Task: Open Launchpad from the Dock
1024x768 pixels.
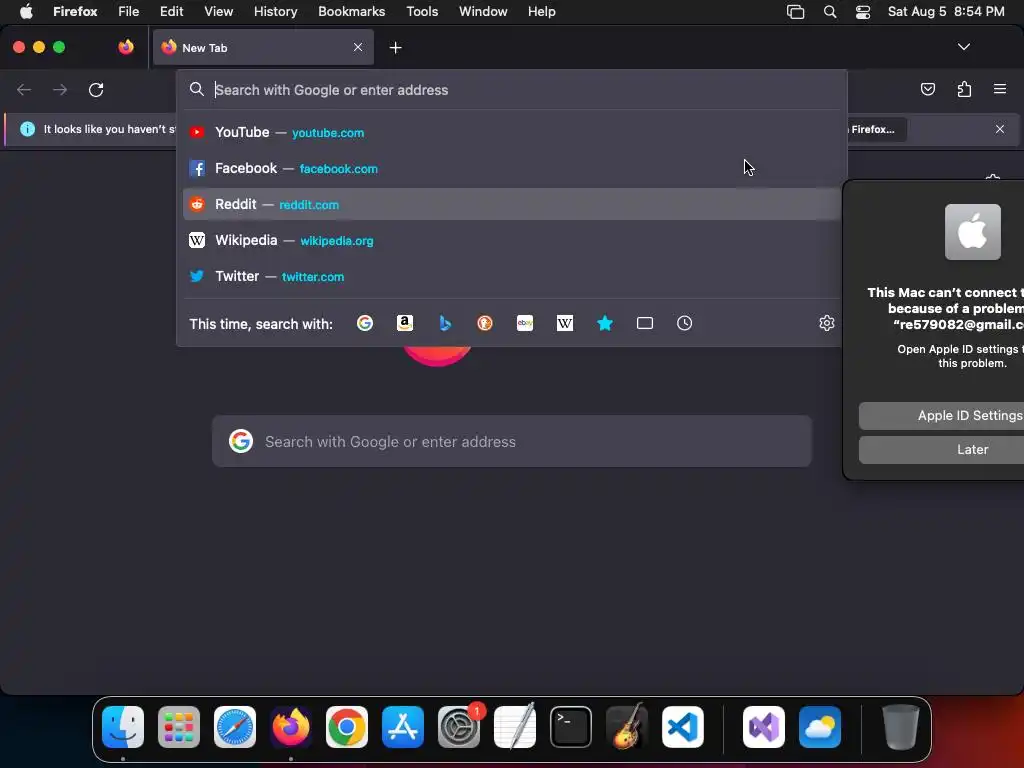Action: pos(179,727)
